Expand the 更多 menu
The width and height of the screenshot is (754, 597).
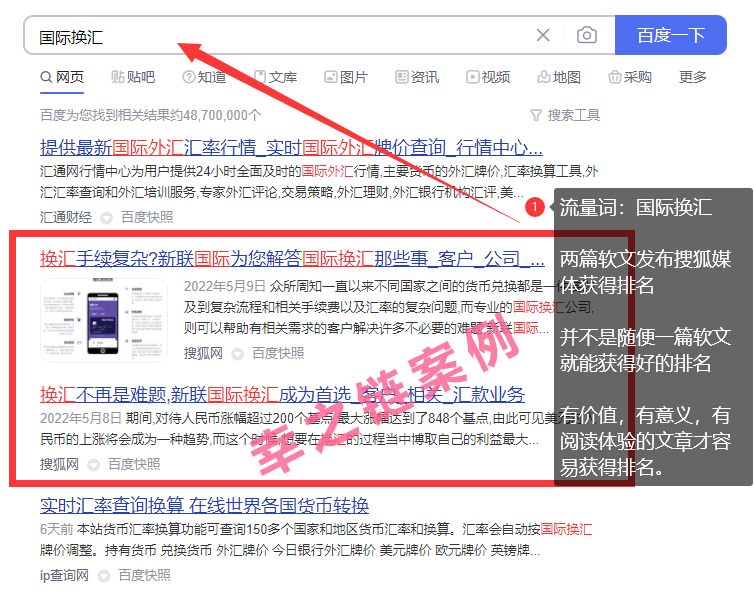(x=693, y=77)
